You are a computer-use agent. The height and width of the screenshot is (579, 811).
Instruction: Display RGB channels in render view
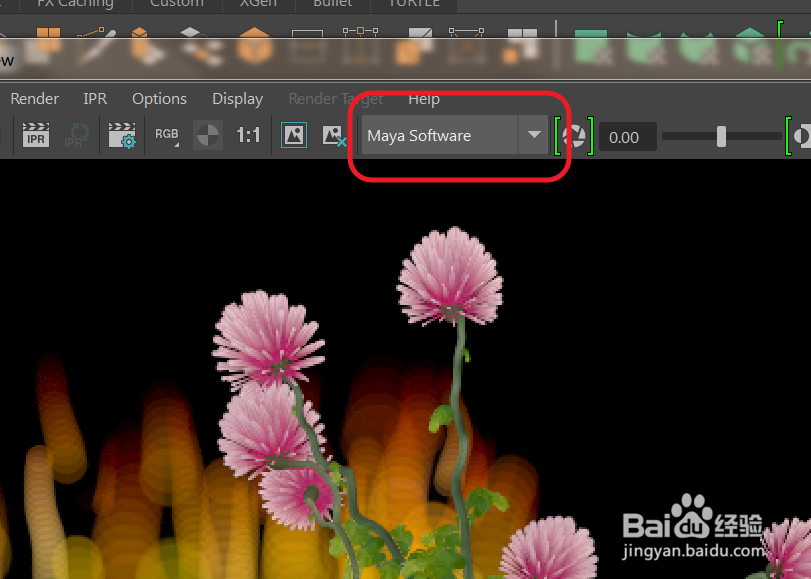(x=166, y=135)
